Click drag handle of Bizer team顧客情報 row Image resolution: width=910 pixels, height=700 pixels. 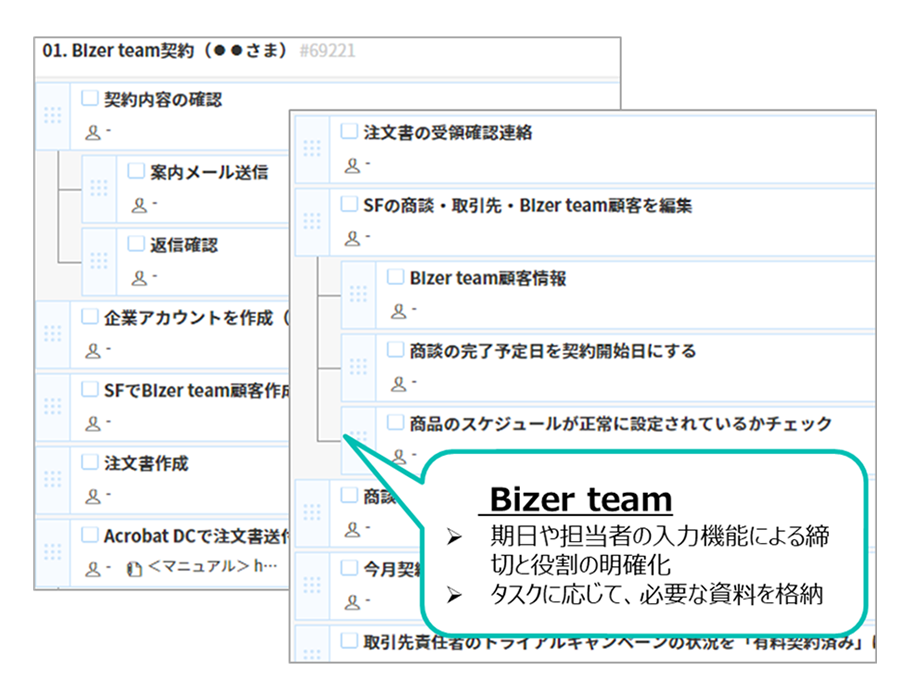(358, 294)
